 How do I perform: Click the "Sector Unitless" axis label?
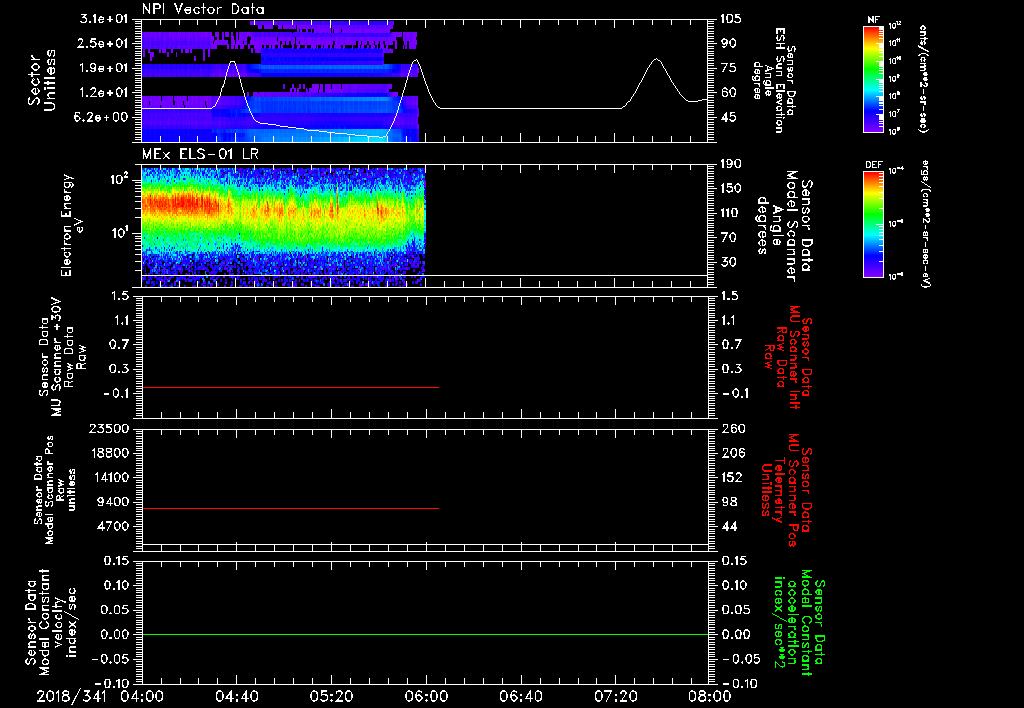point(41,80)
